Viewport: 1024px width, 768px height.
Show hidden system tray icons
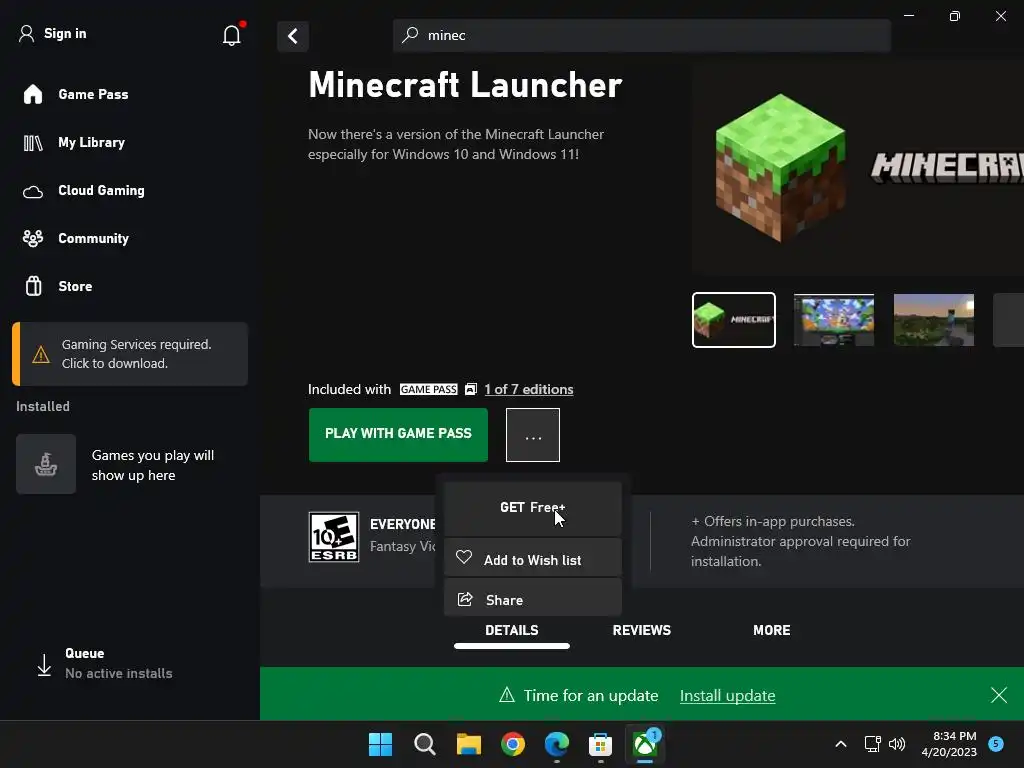point(841,744)
